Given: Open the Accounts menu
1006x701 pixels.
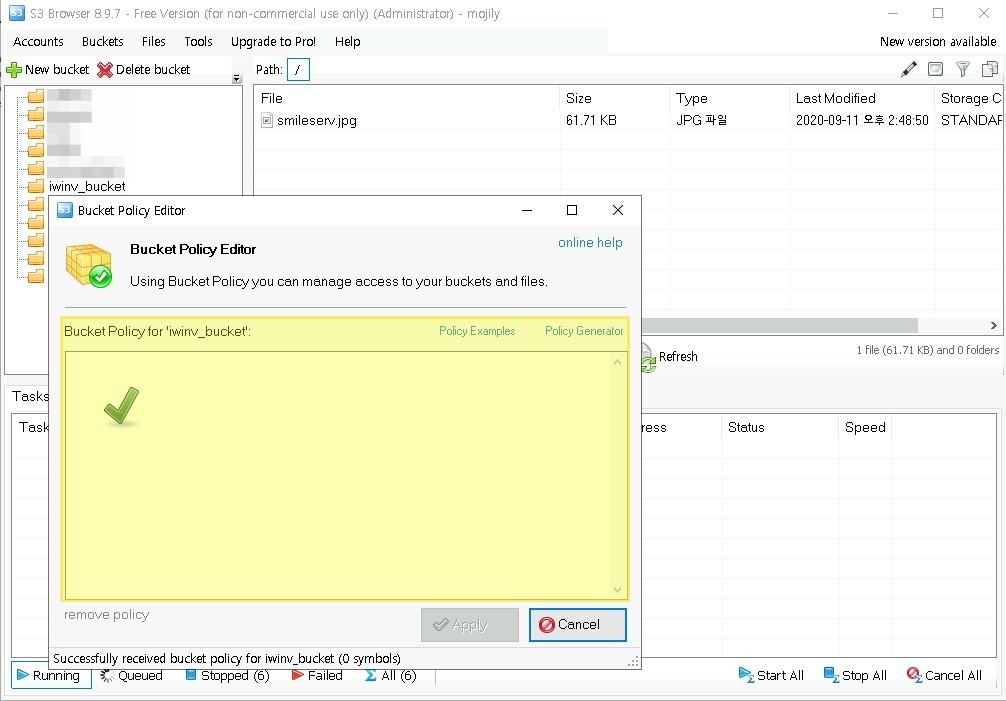Looking at the screenshot, I should (x=38, y=42).
